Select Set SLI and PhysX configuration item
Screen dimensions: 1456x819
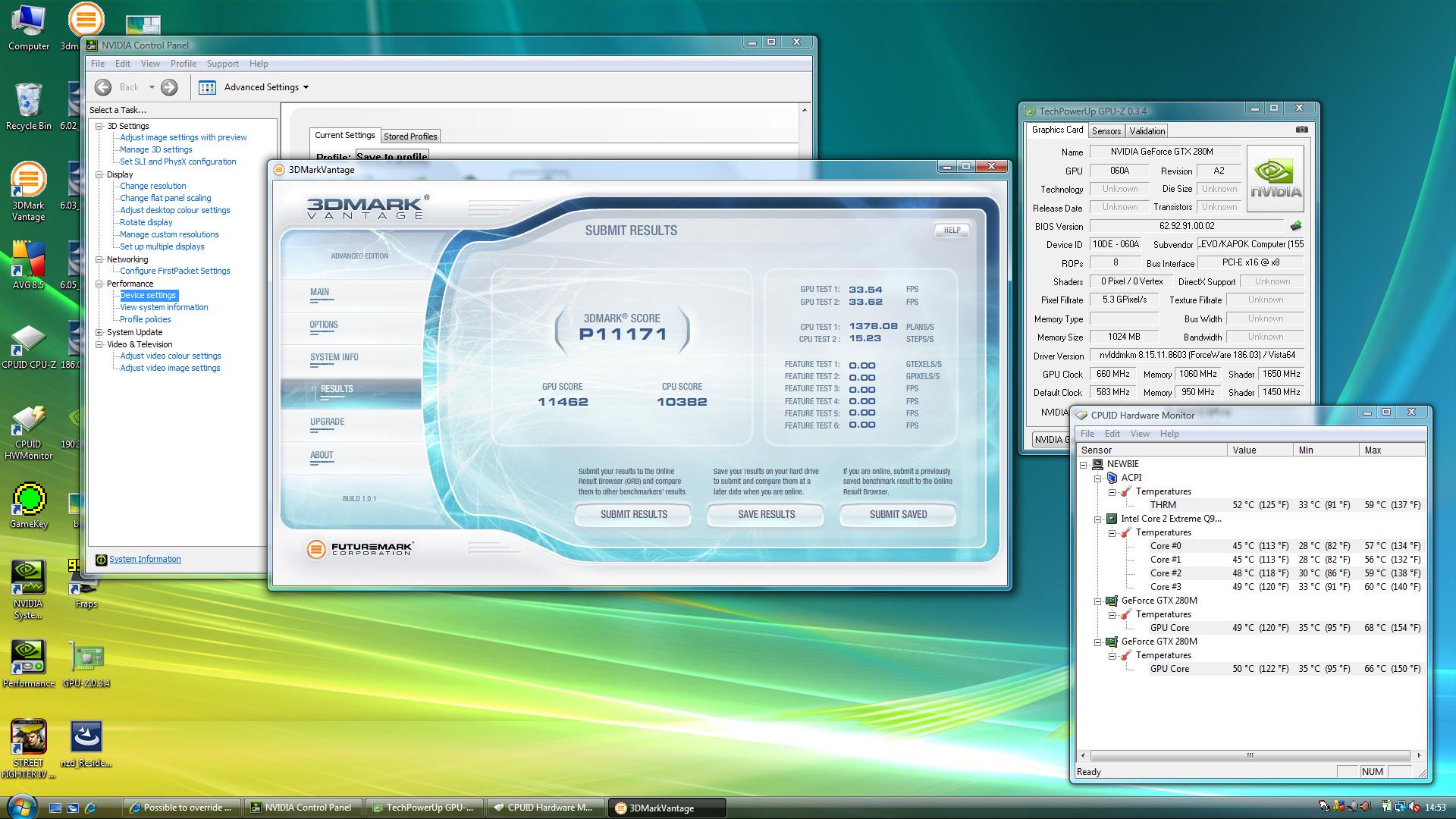click(178, 162)
